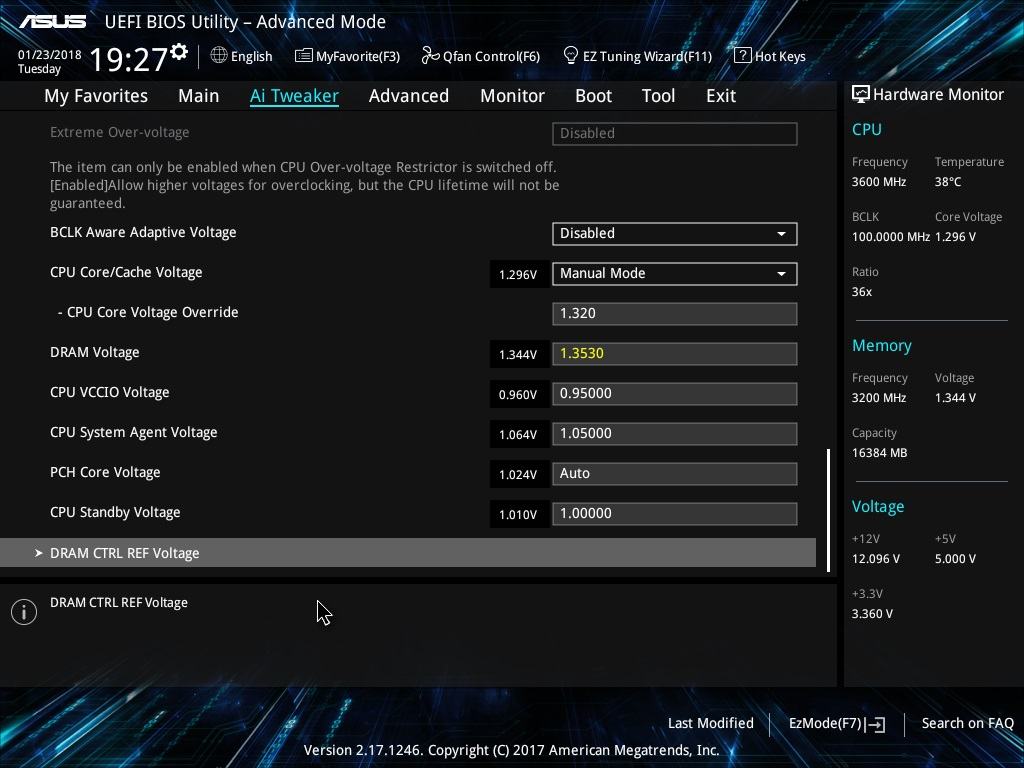Click the CPU VCCIO Voltage field
The image size is (1024, 768).
(675, 394)
